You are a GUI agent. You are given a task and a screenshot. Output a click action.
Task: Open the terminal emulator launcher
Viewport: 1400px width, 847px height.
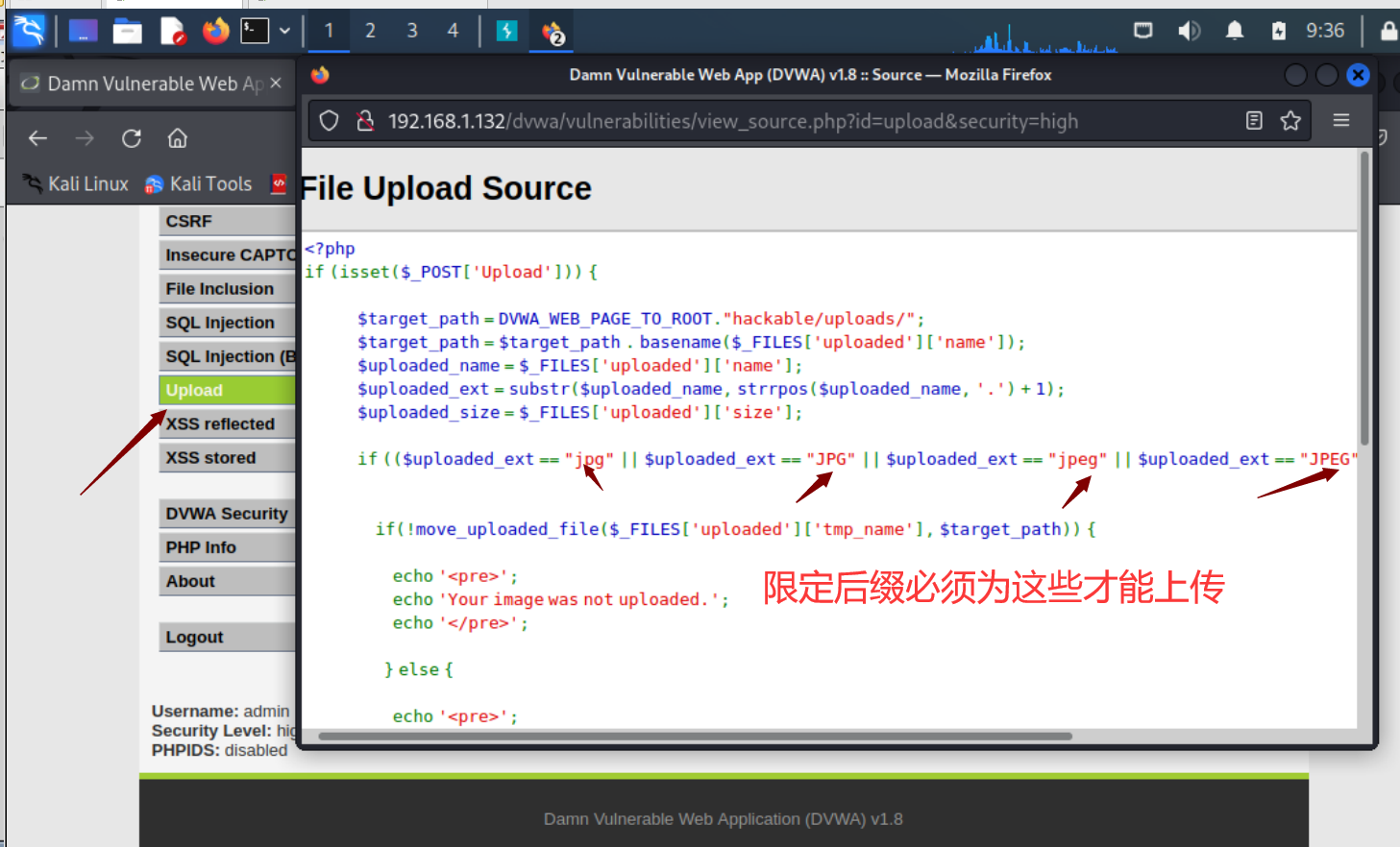[x=255, y=32]
